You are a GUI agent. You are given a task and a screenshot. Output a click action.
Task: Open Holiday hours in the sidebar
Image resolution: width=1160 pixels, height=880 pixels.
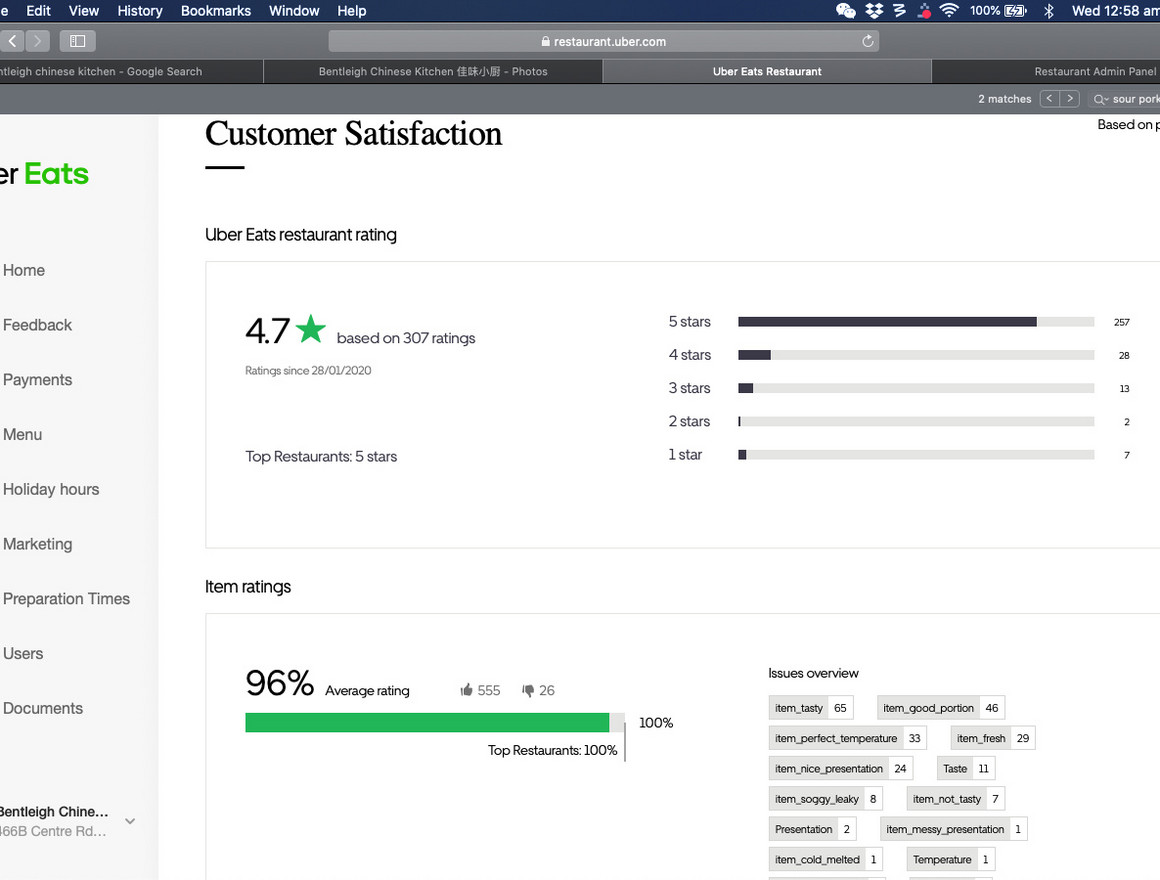tap(51, 490)
